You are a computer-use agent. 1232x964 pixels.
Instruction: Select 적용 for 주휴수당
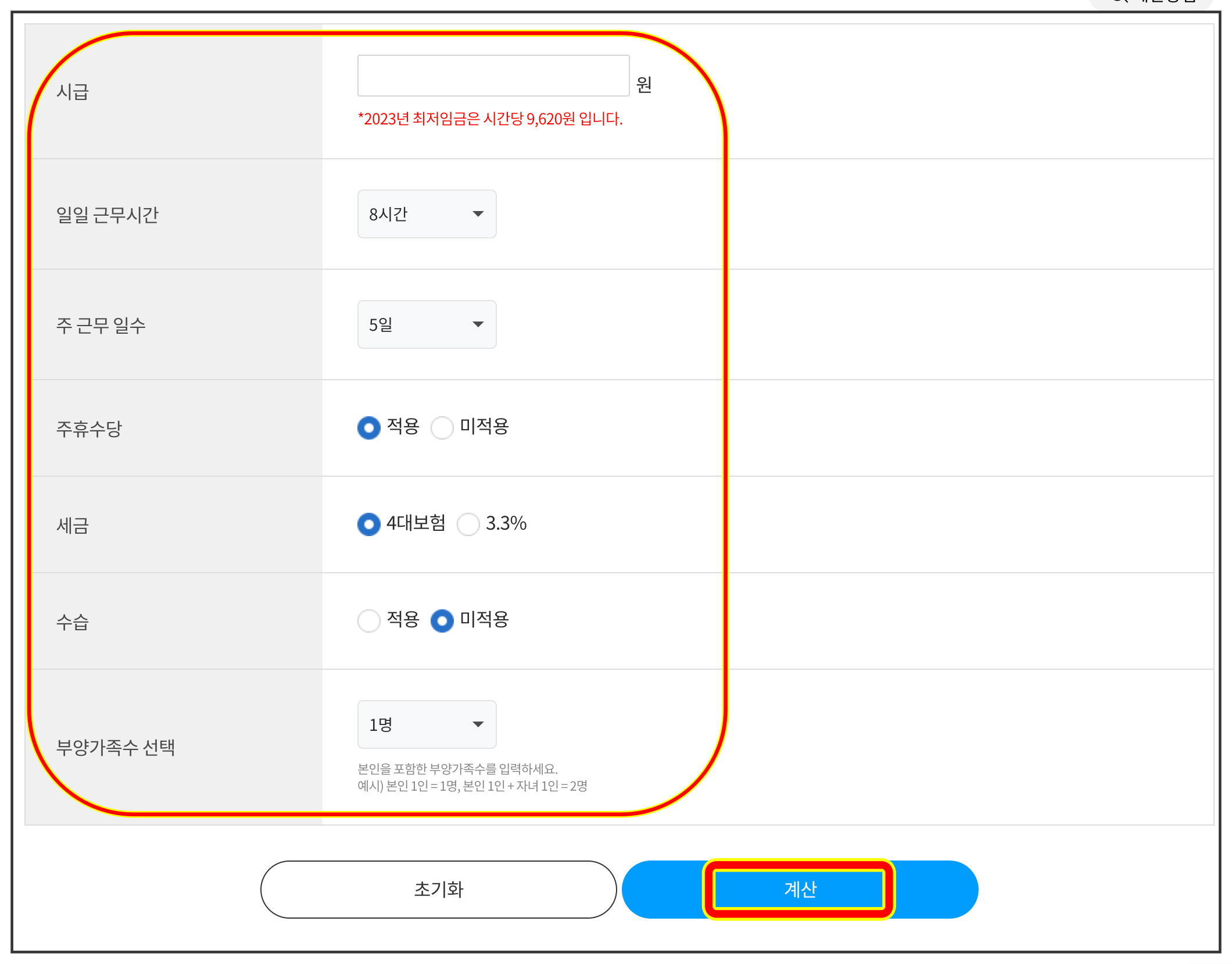[x=369, y=428]
